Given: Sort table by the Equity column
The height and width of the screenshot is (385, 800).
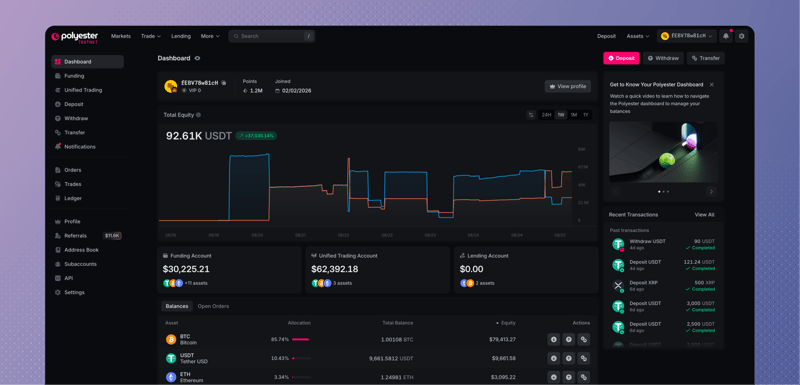Looking at the screenshot, I should [x=506, y=323].
